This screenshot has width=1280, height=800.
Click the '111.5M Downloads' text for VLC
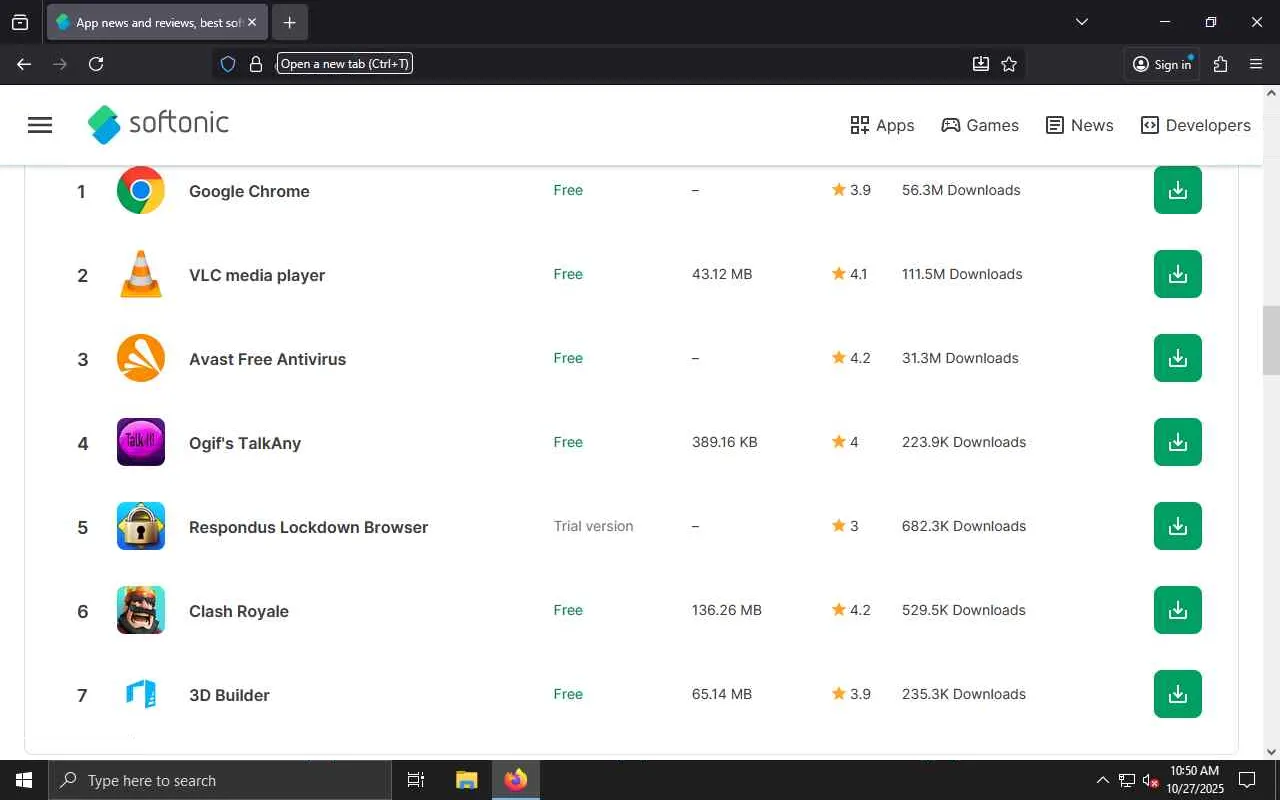click(962, 274)
